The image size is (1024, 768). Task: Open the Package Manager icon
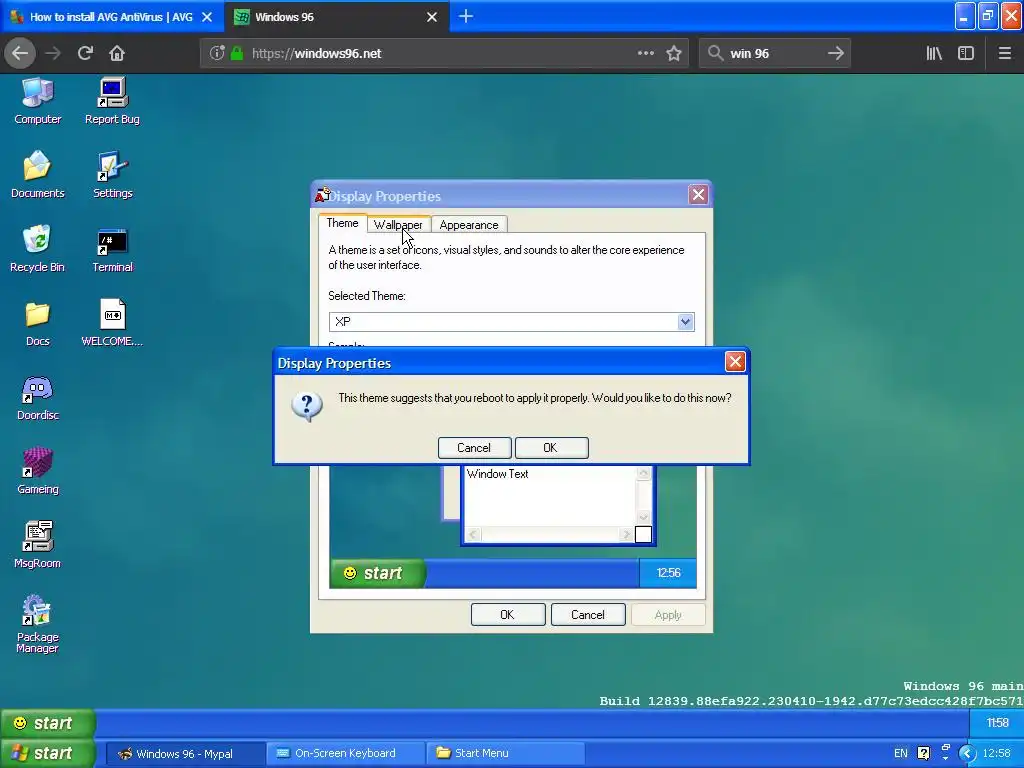[x=37, y=624]
